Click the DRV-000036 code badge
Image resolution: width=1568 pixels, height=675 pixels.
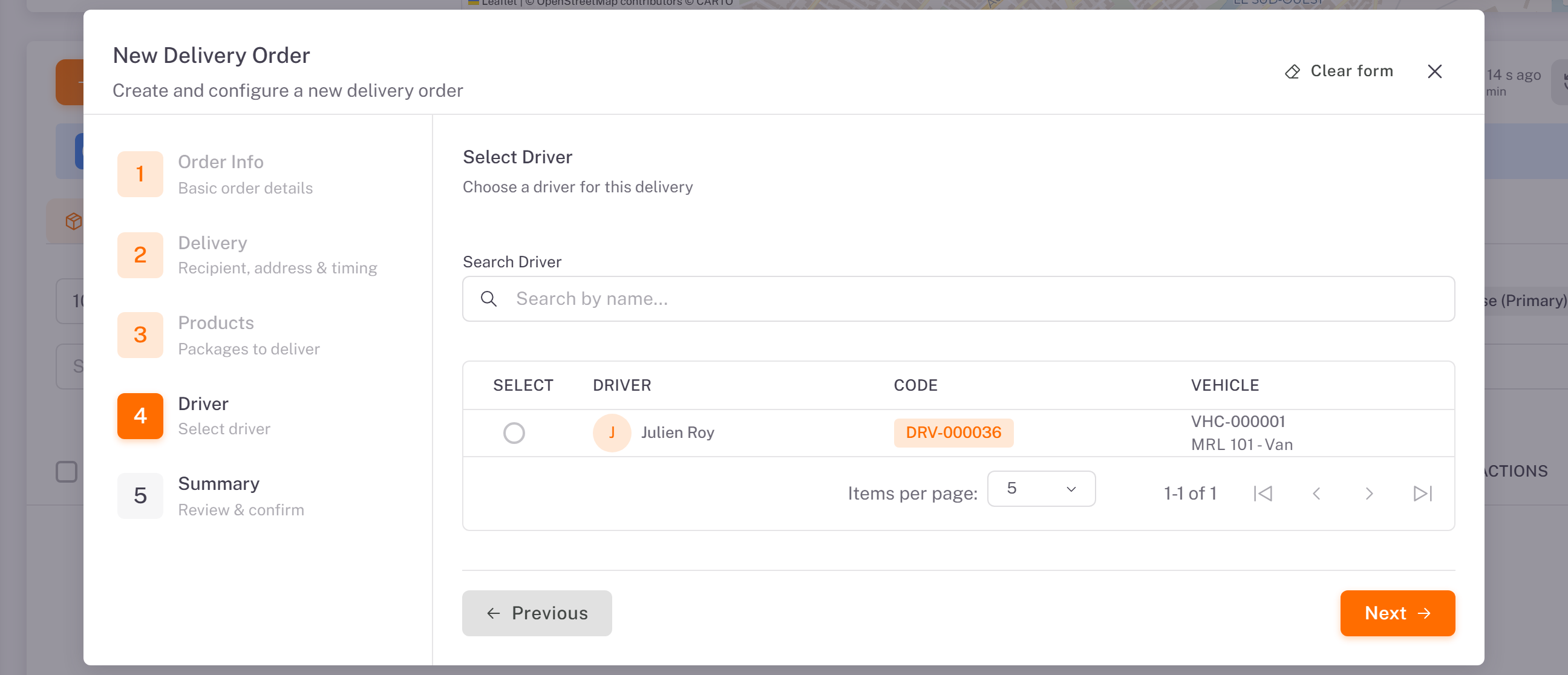tap(953, 432)
